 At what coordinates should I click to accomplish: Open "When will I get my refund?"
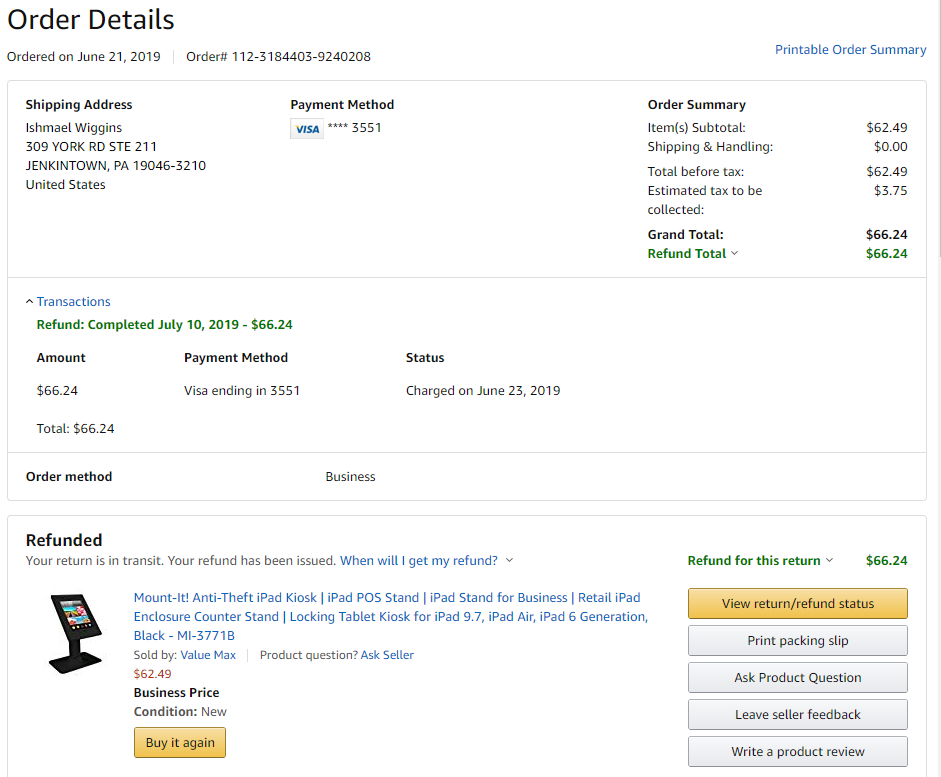click(x=426, y=561)
